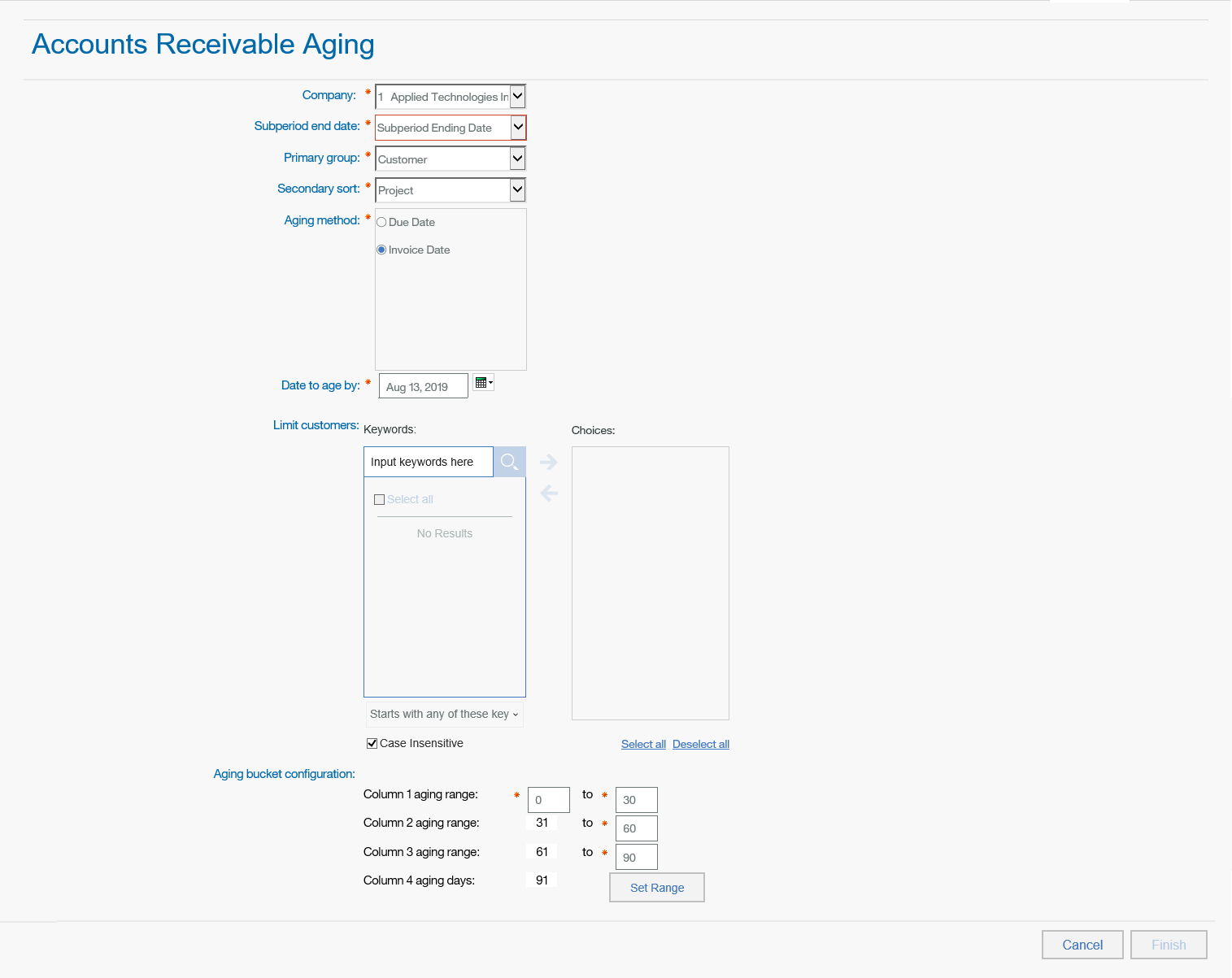Click the Deselect all link
The width and height of the screenshot is (1232, 978).
700,745
